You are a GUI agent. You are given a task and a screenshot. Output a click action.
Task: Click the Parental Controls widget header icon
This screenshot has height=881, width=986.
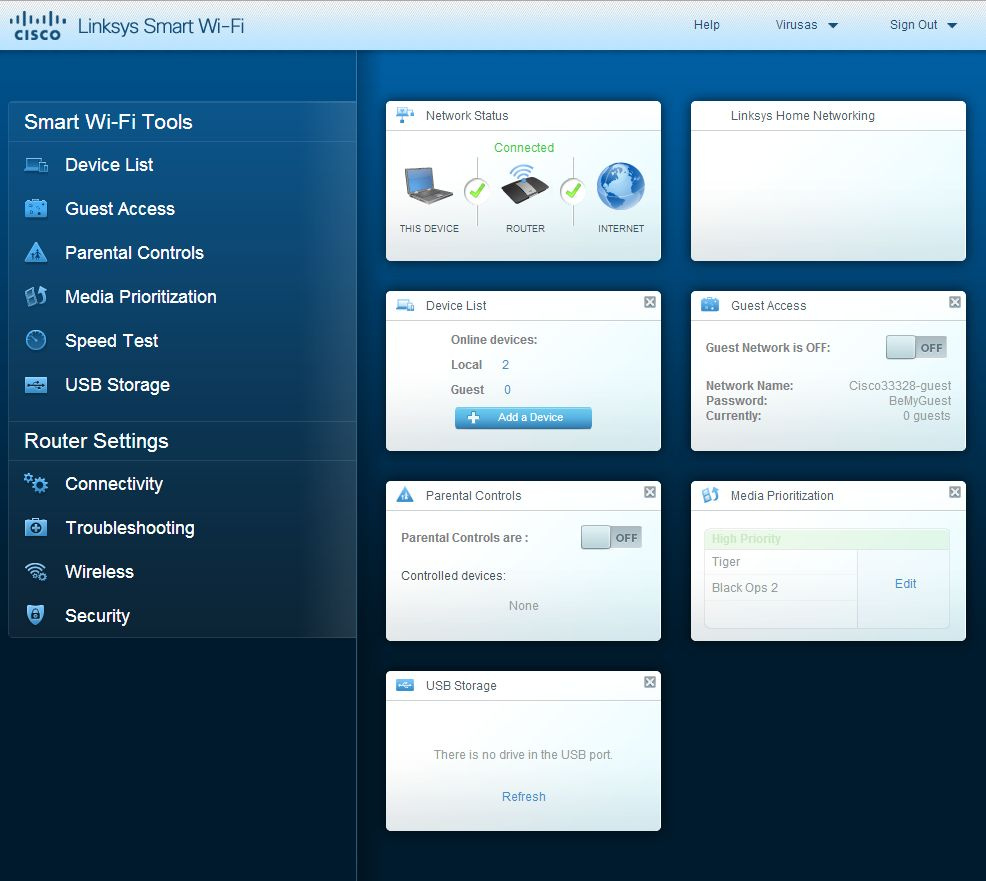click(x=405, y=495)
